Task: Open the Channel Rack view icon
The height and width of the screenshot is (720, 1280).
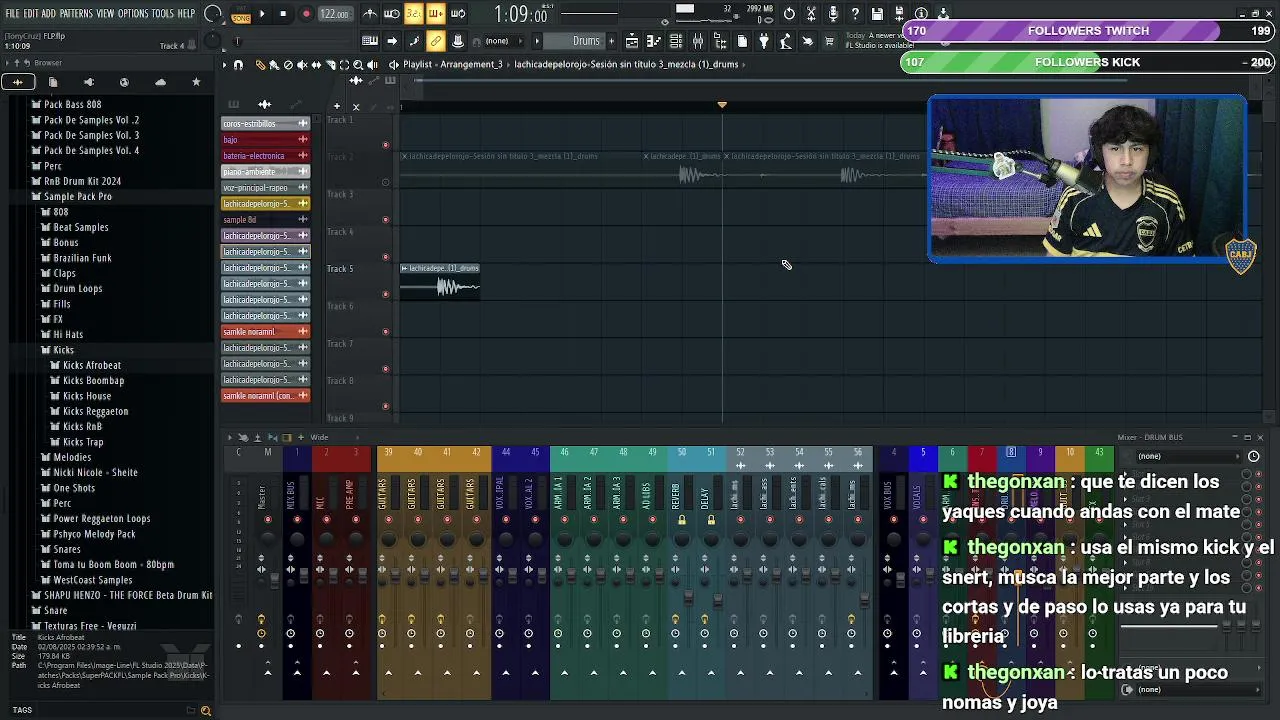Action: 676,41
